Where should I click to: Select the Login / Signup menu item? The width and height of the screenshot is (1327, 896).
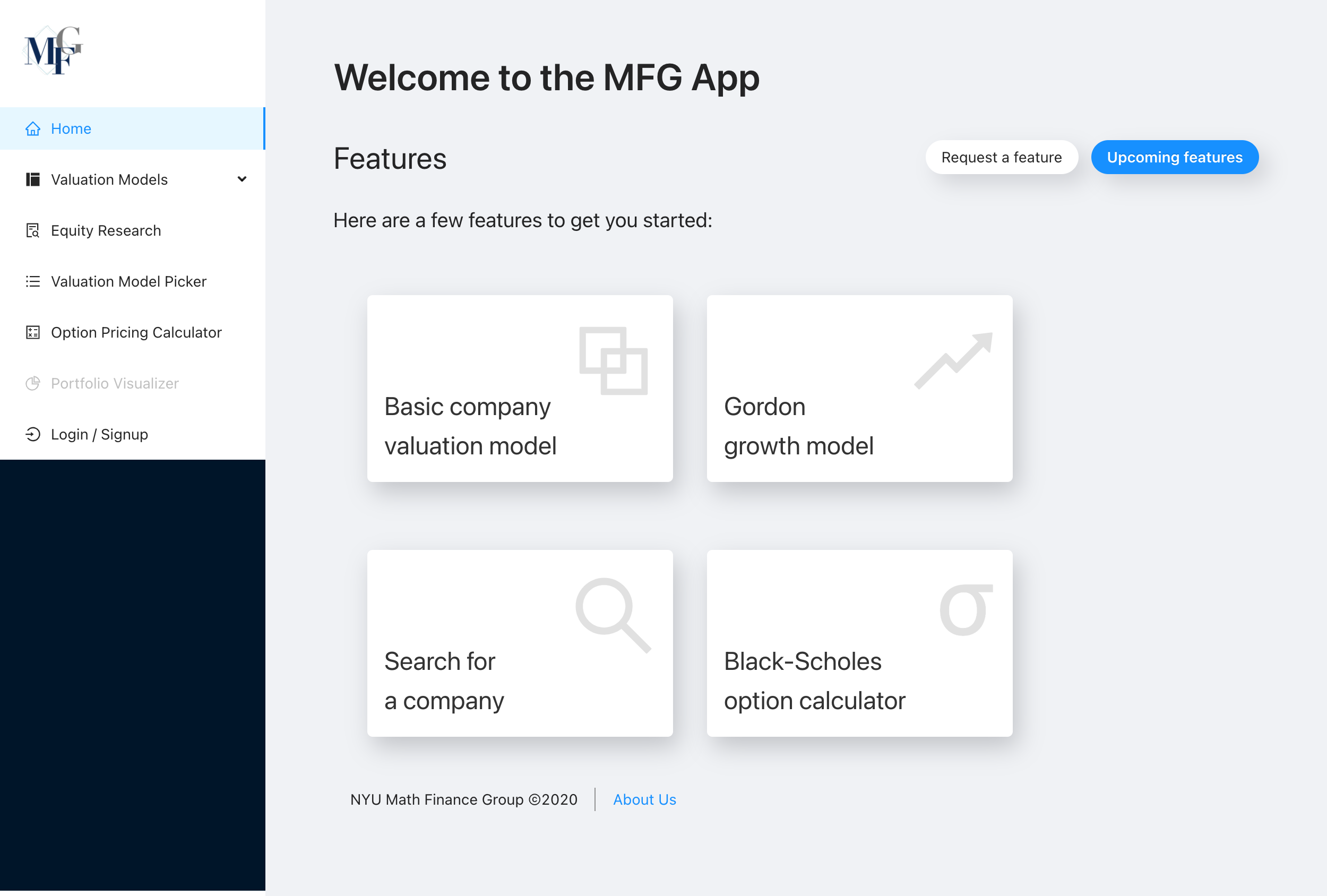click(98, 433)
